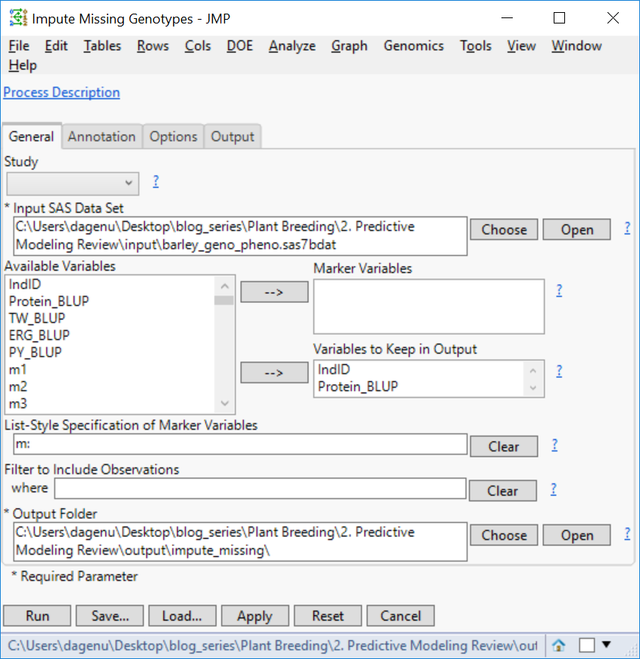
Task: Toggle the white square box in status bar
Action: coord(587,645)
